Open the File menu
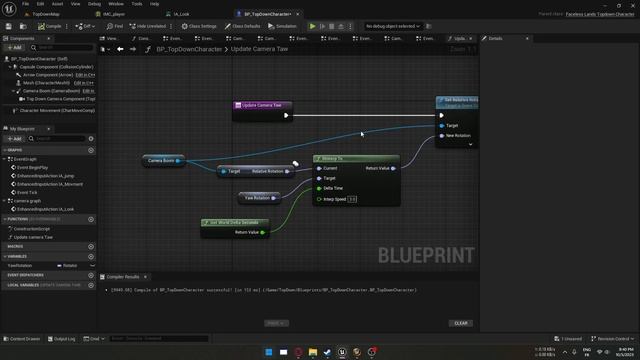This screenshot has width=640, height=360. click(x=25, y=4)
